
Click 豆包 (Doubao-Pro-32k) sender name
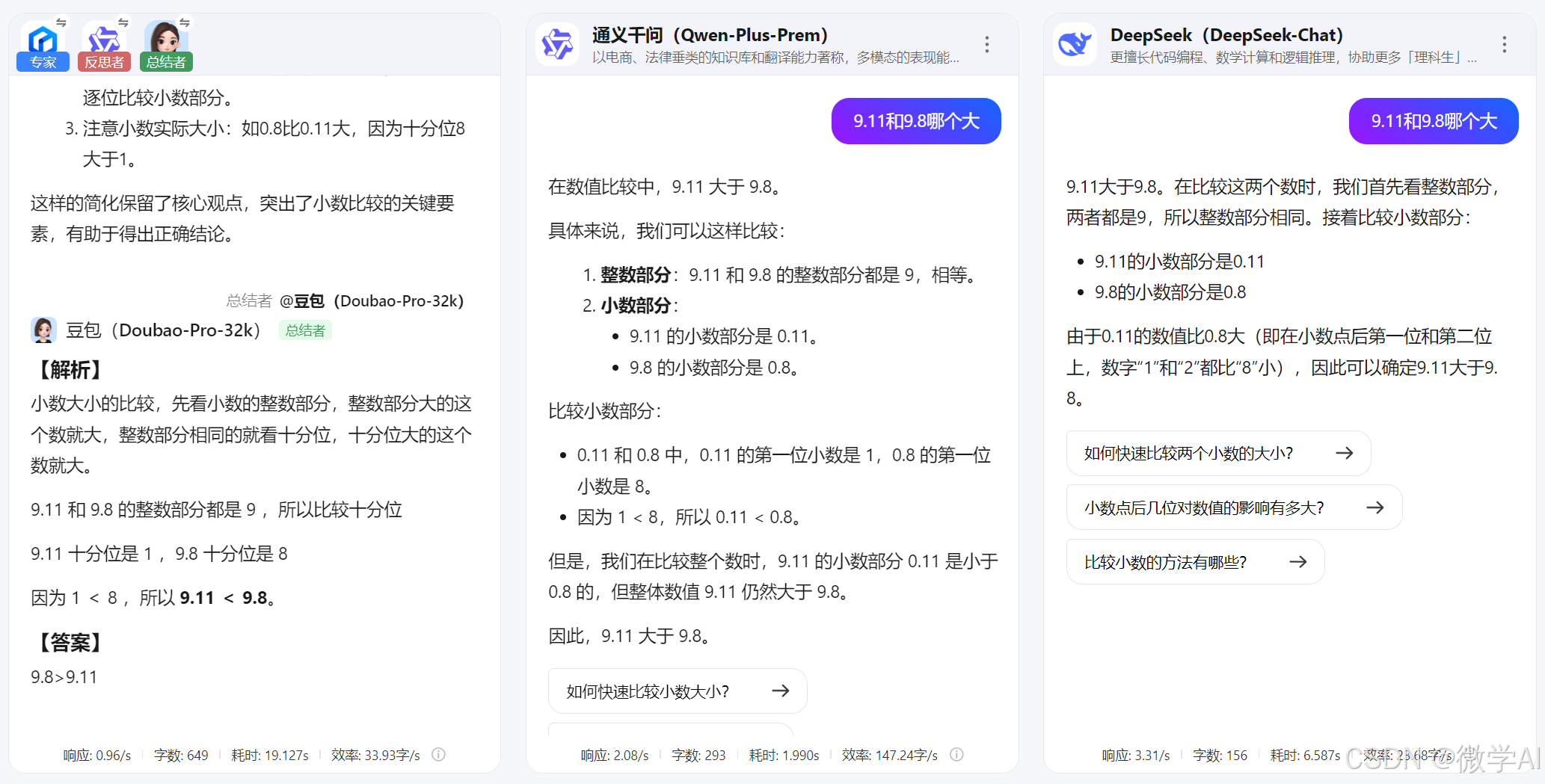(x=163, y=330)
